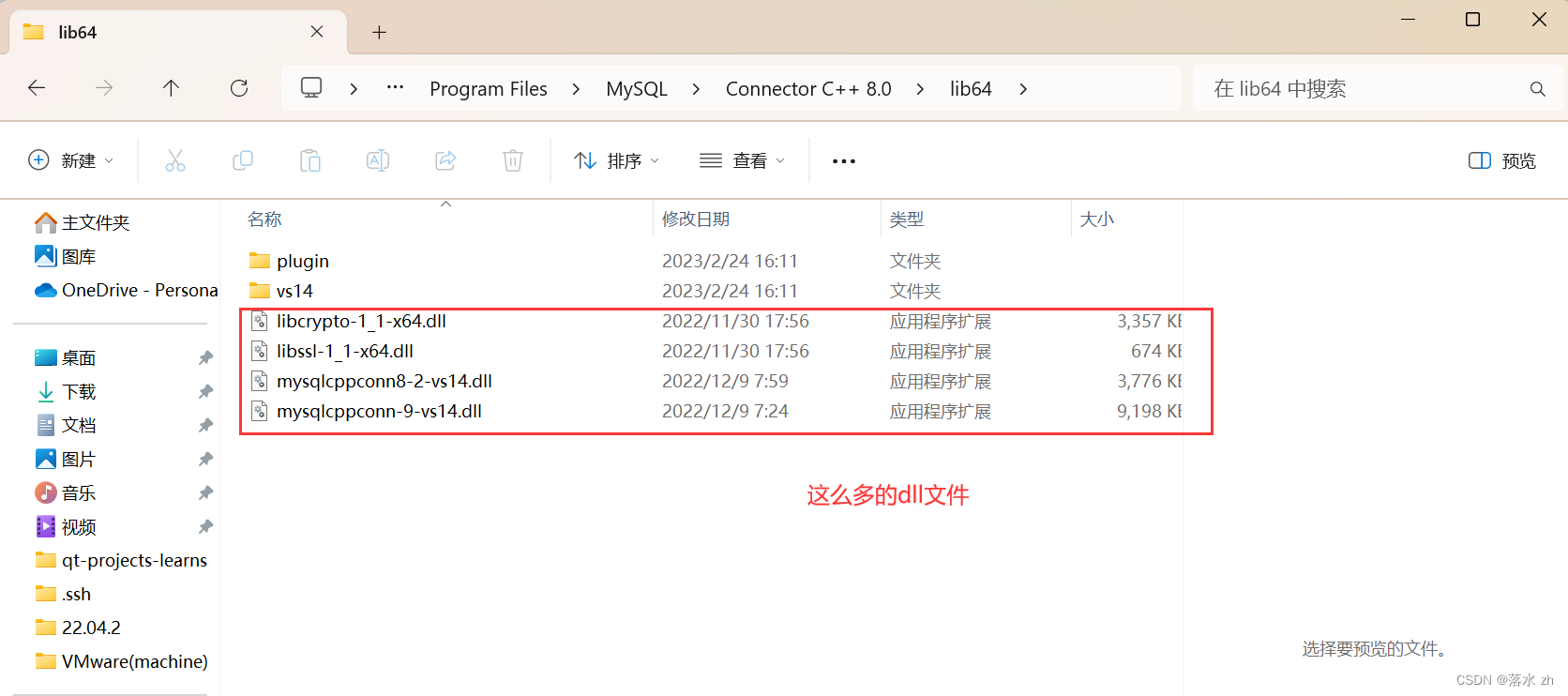This screenshot has width=1568, height=696.
Task: Expand chevron after lib64 in path
Action: (1023, 89)
